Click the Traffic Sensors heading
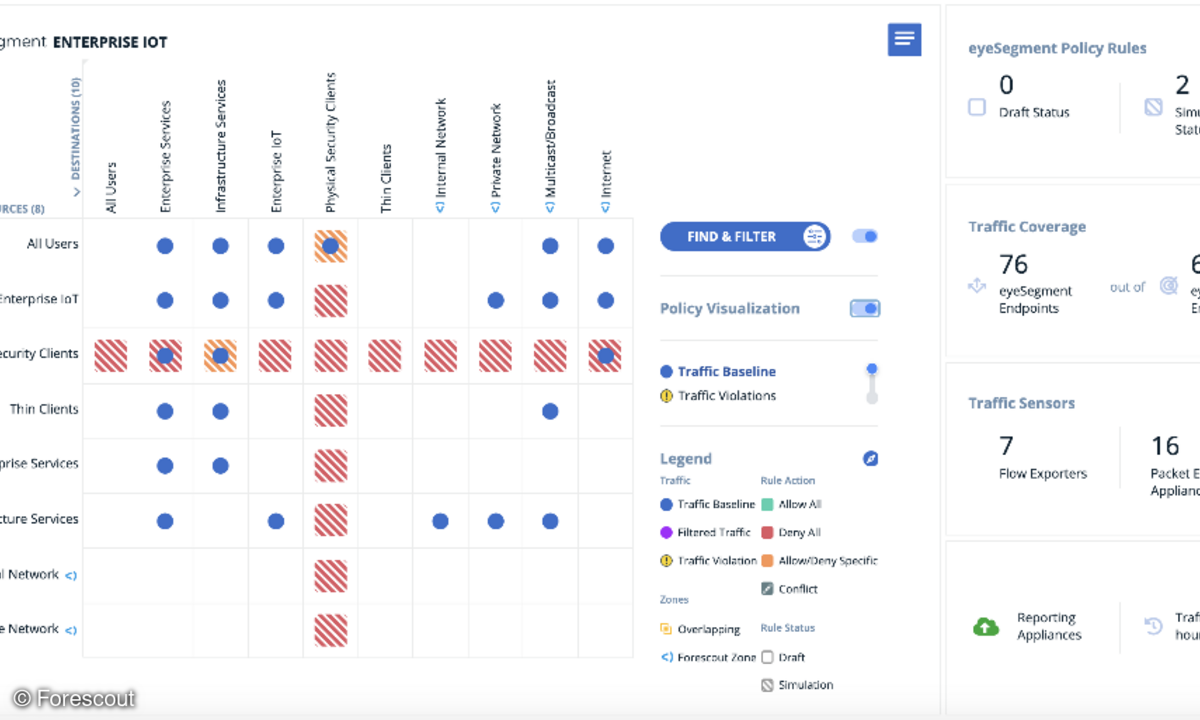Image resolution: width=1200 pixels, height=720 pixels. click(1021, 403)
